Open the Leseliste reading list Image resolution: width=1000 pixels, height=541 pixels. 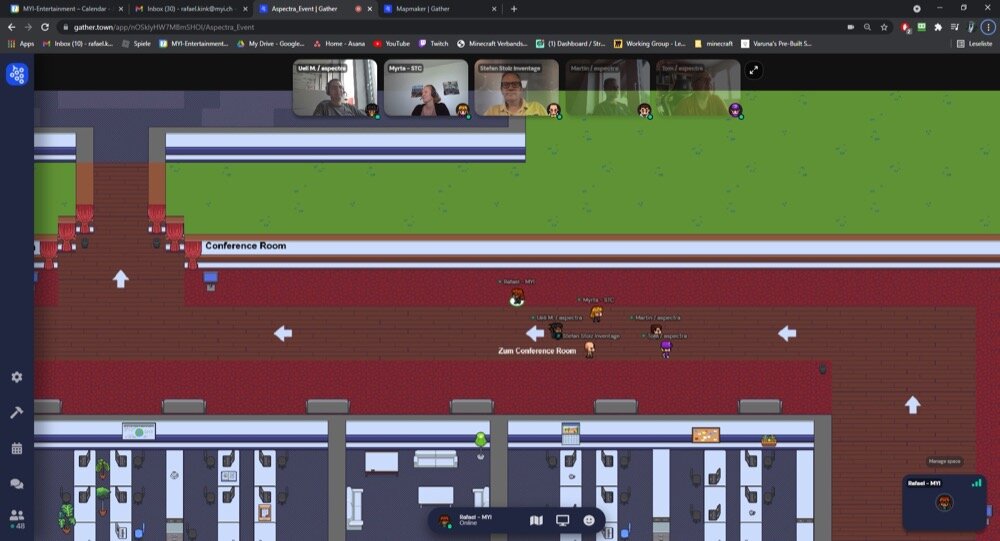tap(974, 44)
